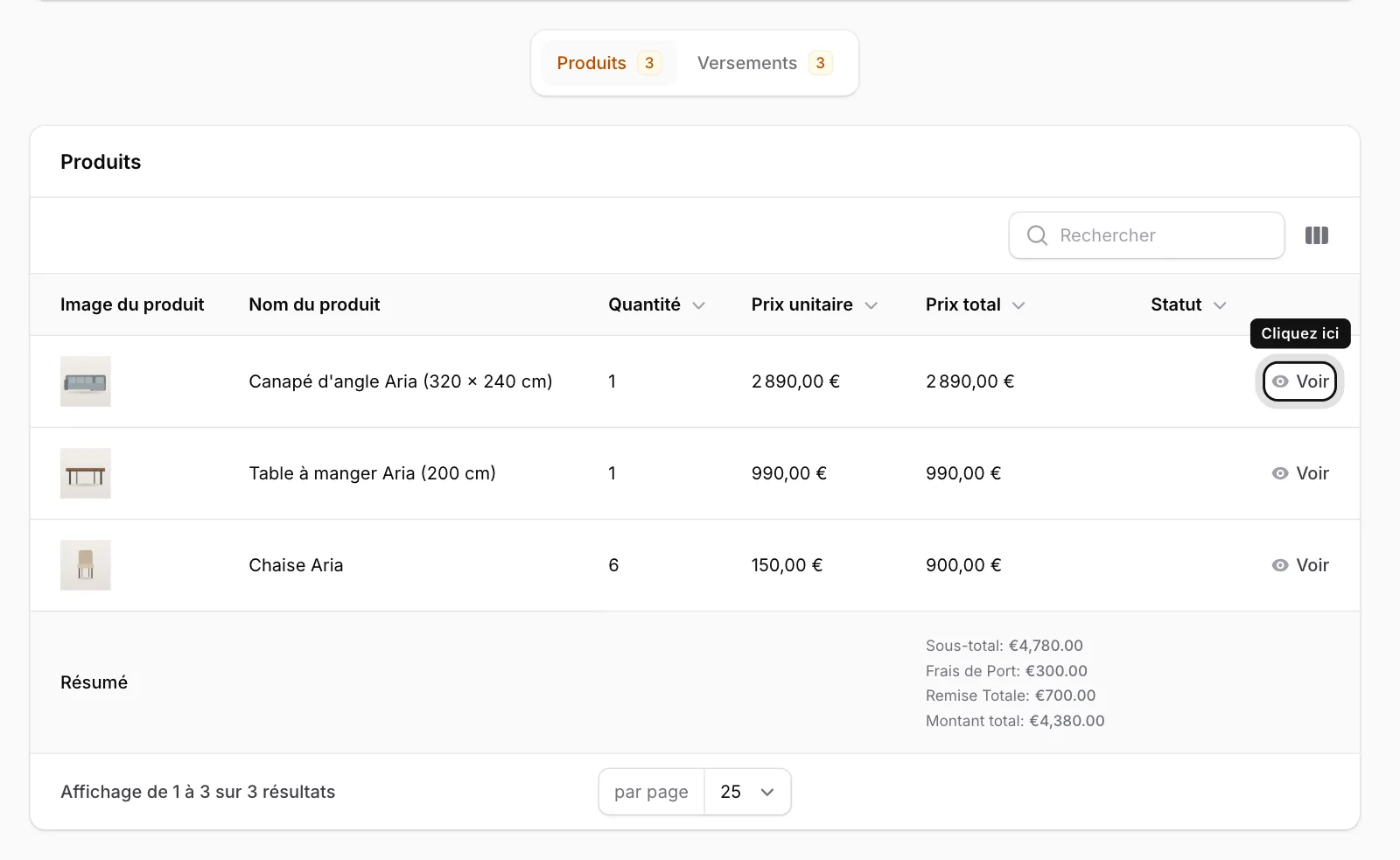Toggle table columns with the columns icon
Viewport: 1400px width, 860px height.
pos(1316,235)
